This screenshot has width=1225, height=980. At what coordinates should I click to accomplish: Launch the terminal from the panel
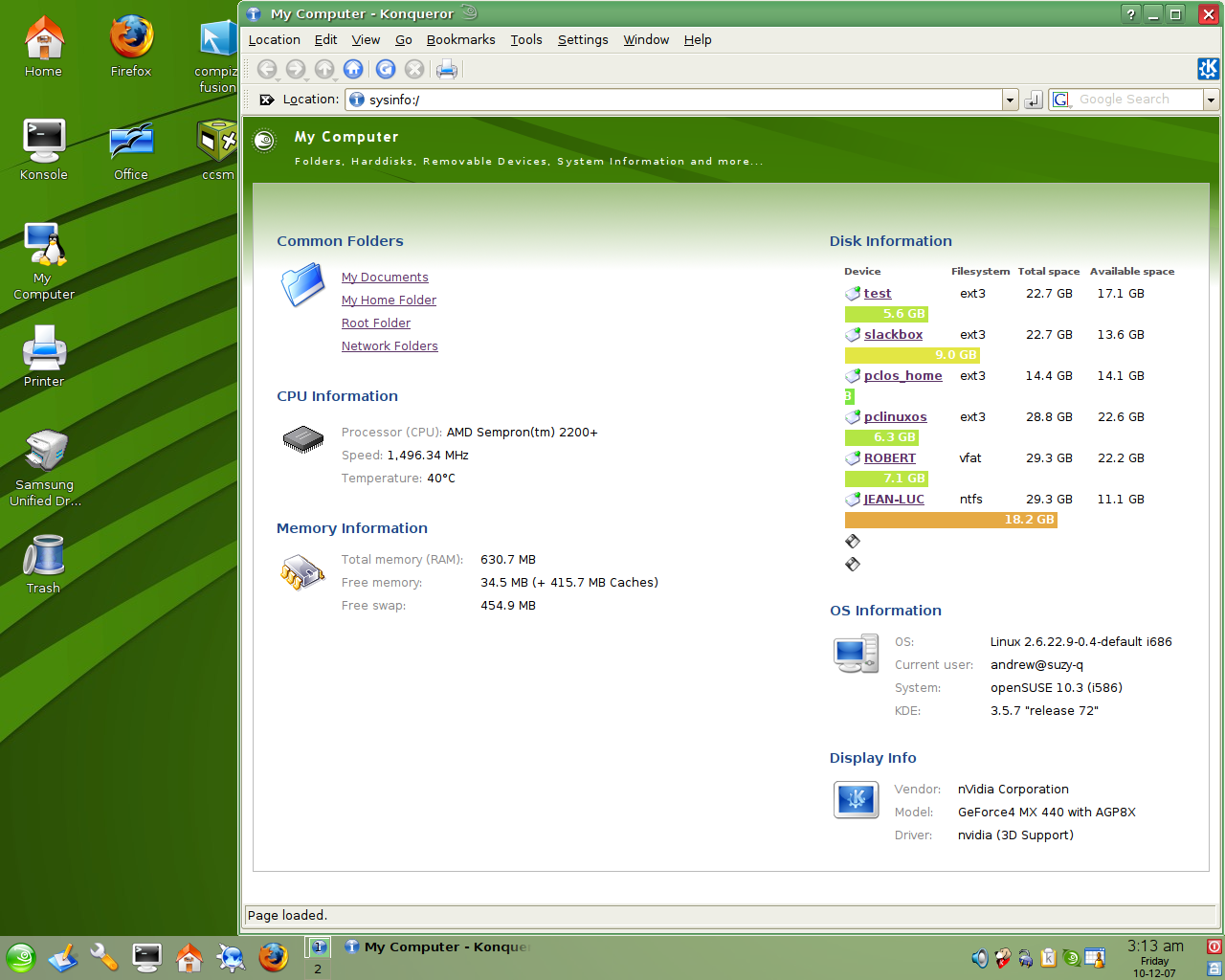(x=146, y=958)
